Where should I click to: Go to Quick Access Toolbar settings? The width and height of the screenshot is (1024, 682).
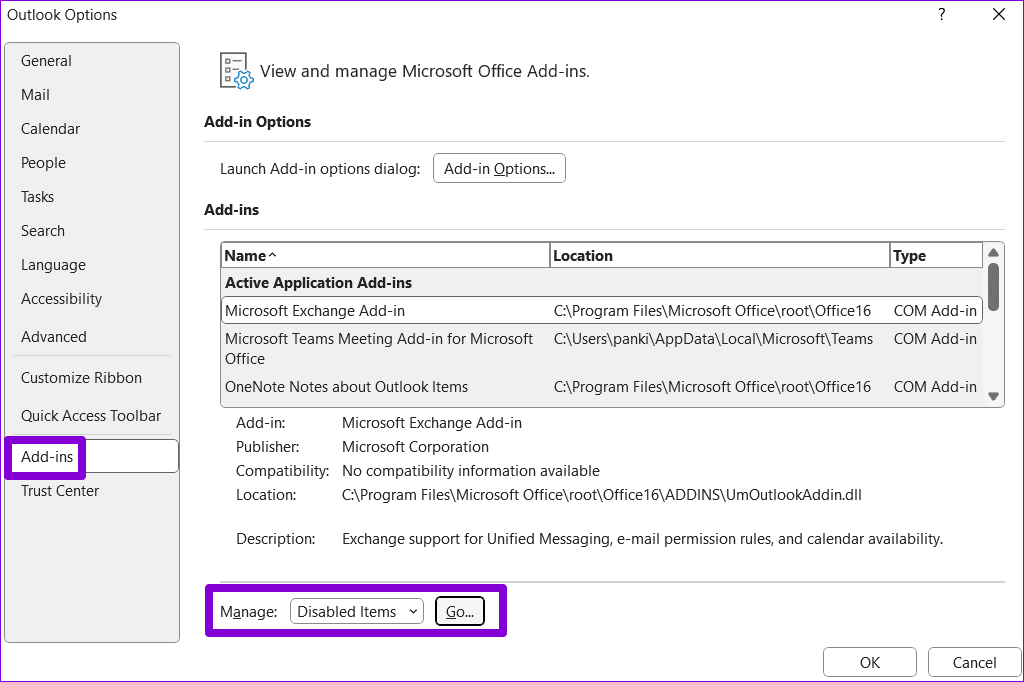[91, 415]
